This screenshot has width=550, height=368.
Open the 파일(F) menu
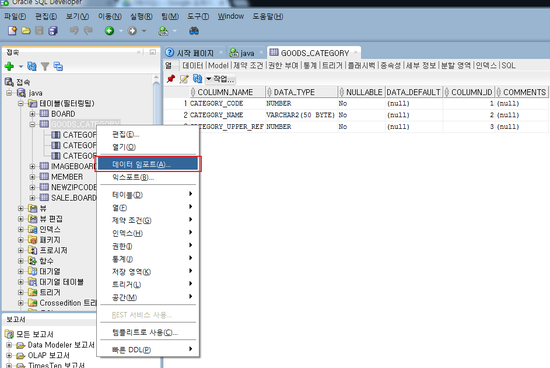pos(15,16)
